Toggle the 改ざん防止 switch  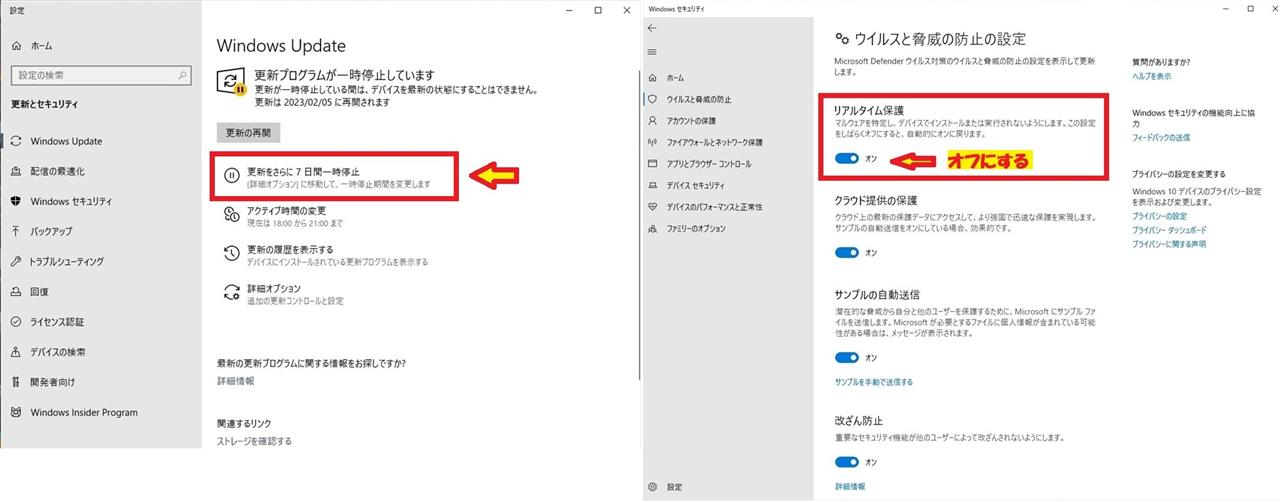point(847,462)
